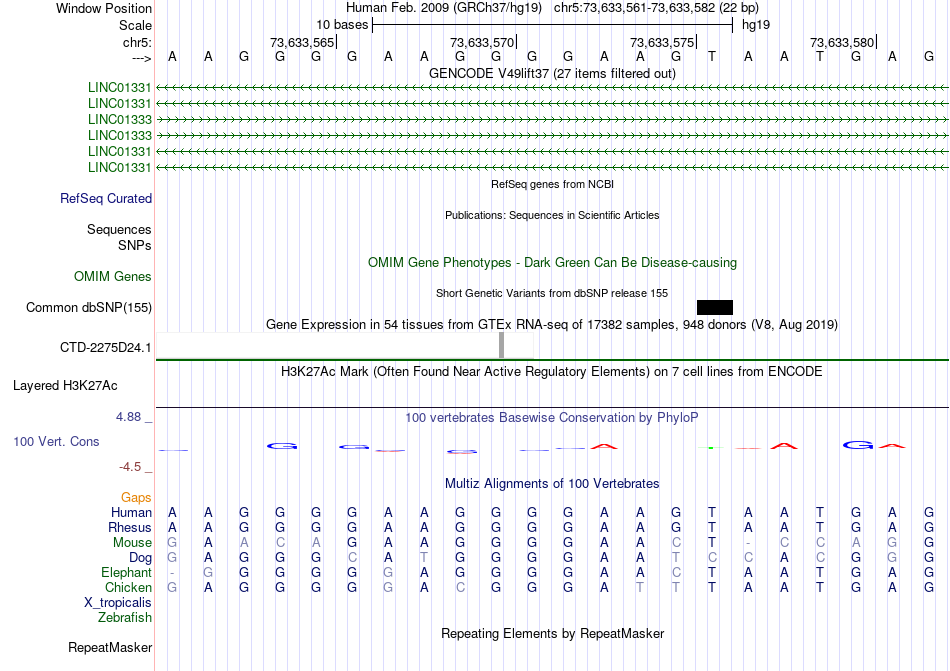
Task: Select the Zebrafish alignment row label
Action: pyautogui.click(x=125, y=618)
